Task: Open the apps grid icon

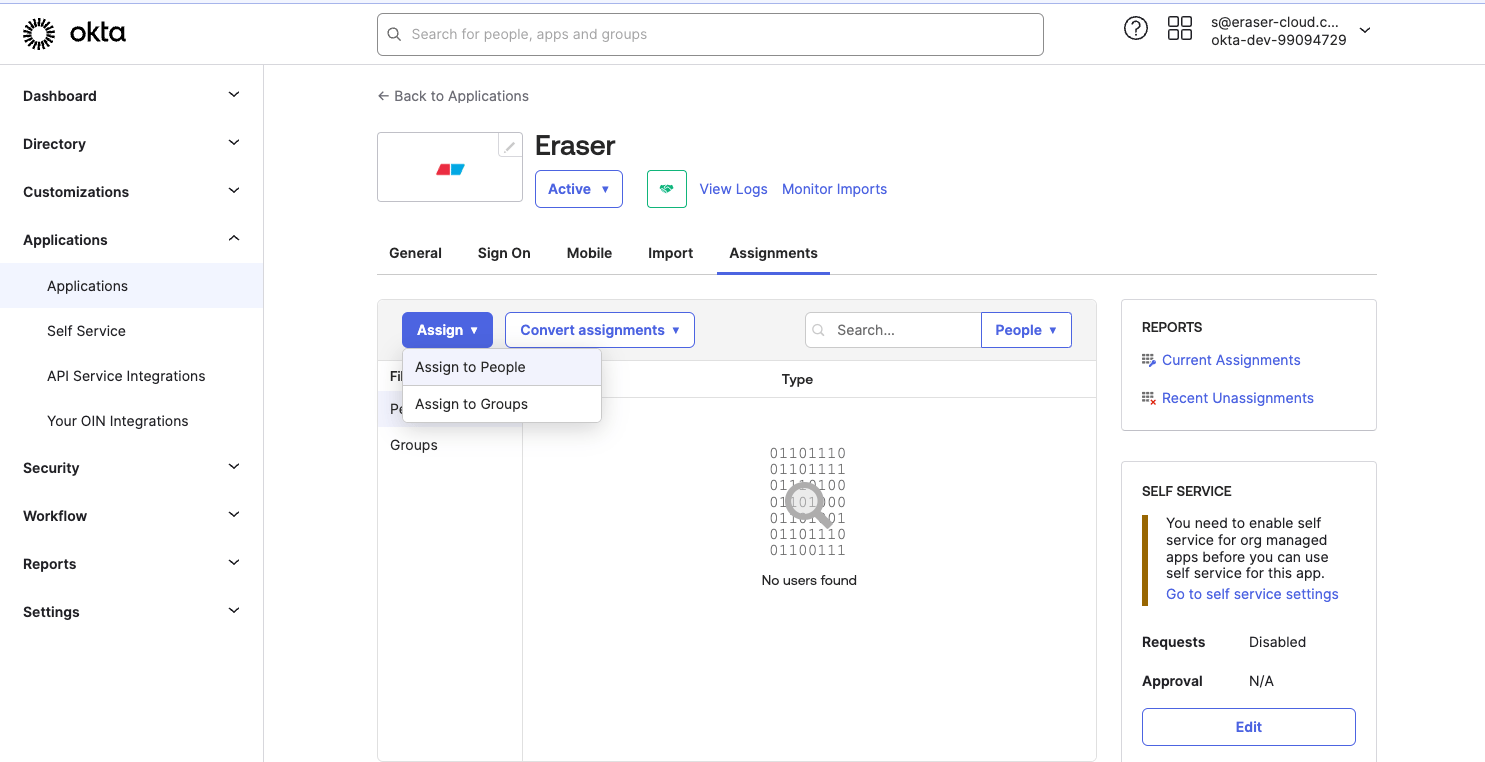Action: coord(1180,28)
